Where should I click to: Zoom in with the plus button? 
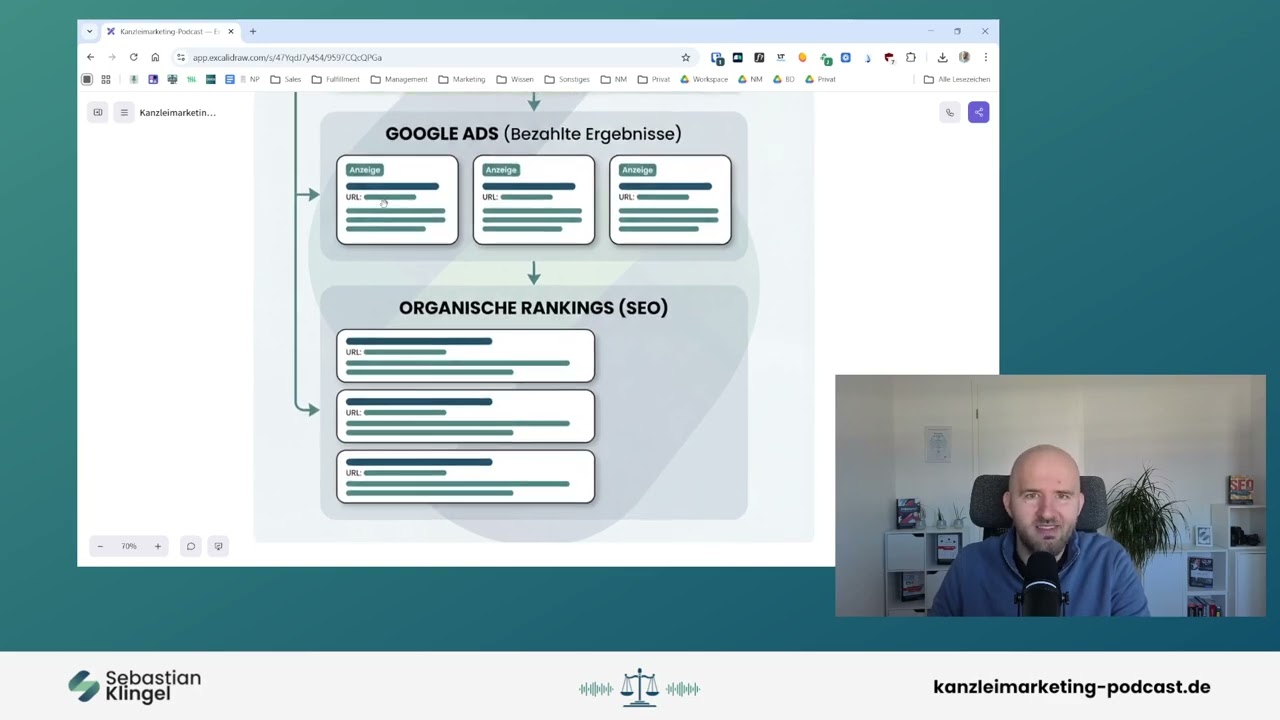[x=157, y=546]
